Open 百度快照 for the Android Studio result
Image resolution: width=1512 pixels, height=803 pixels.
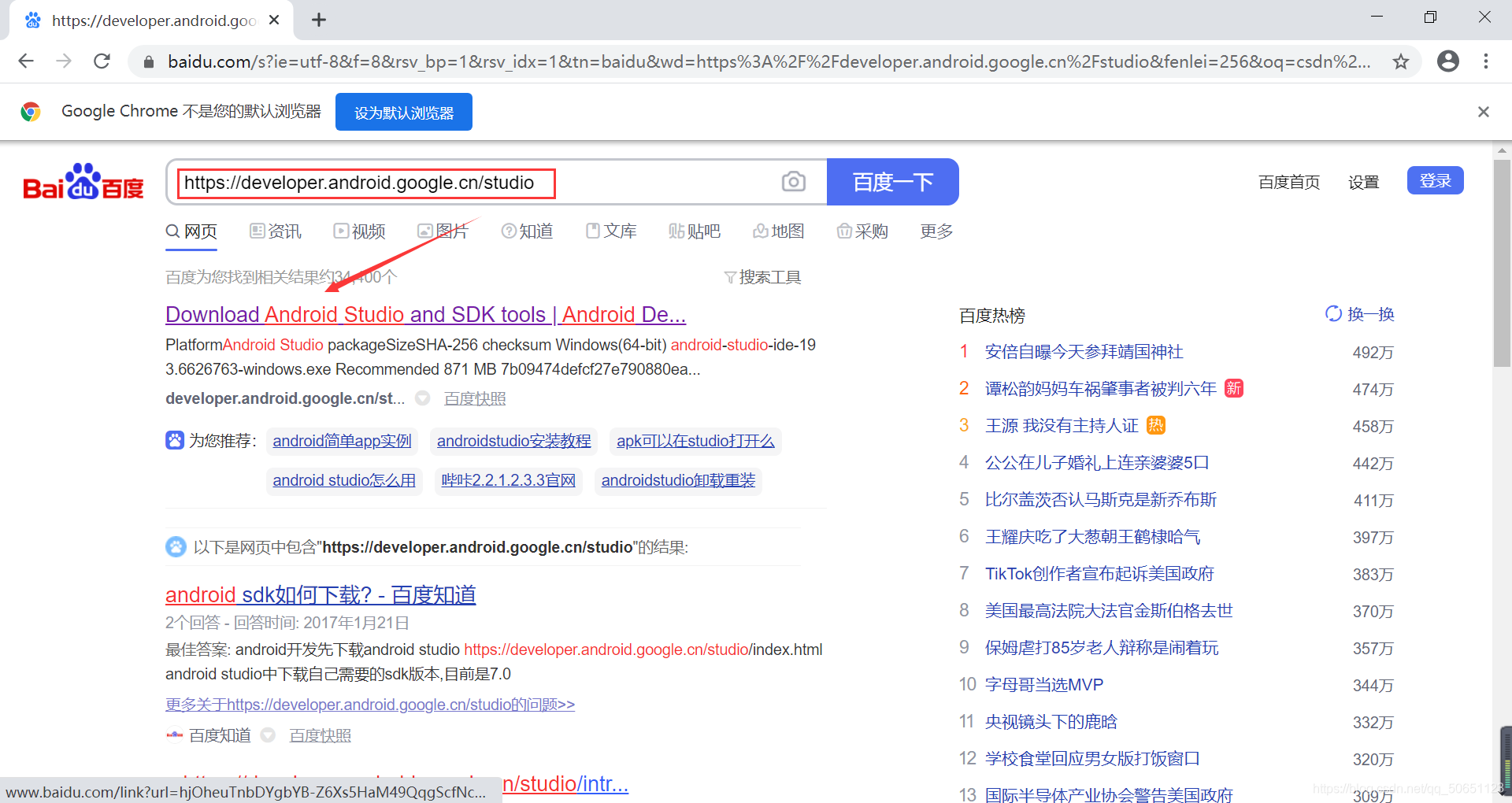point(475,398)
